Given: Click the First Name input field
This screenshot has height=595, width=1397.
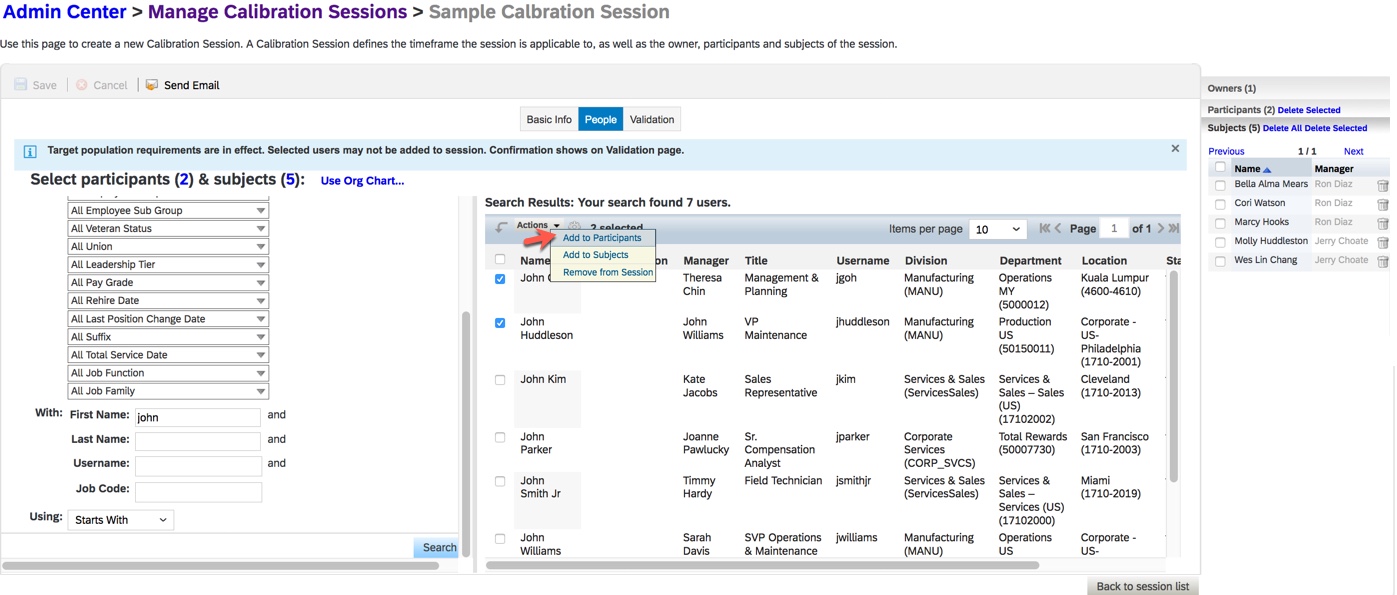Looking at the screenshot, I should click(197, 416).
